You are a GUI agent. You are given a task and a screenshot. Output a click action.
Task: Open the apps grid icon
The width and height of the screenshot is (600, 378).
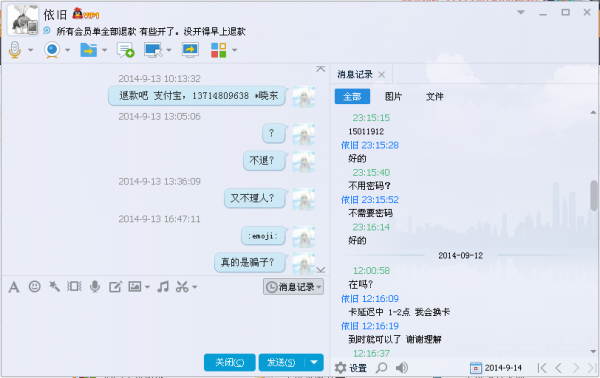218,50
